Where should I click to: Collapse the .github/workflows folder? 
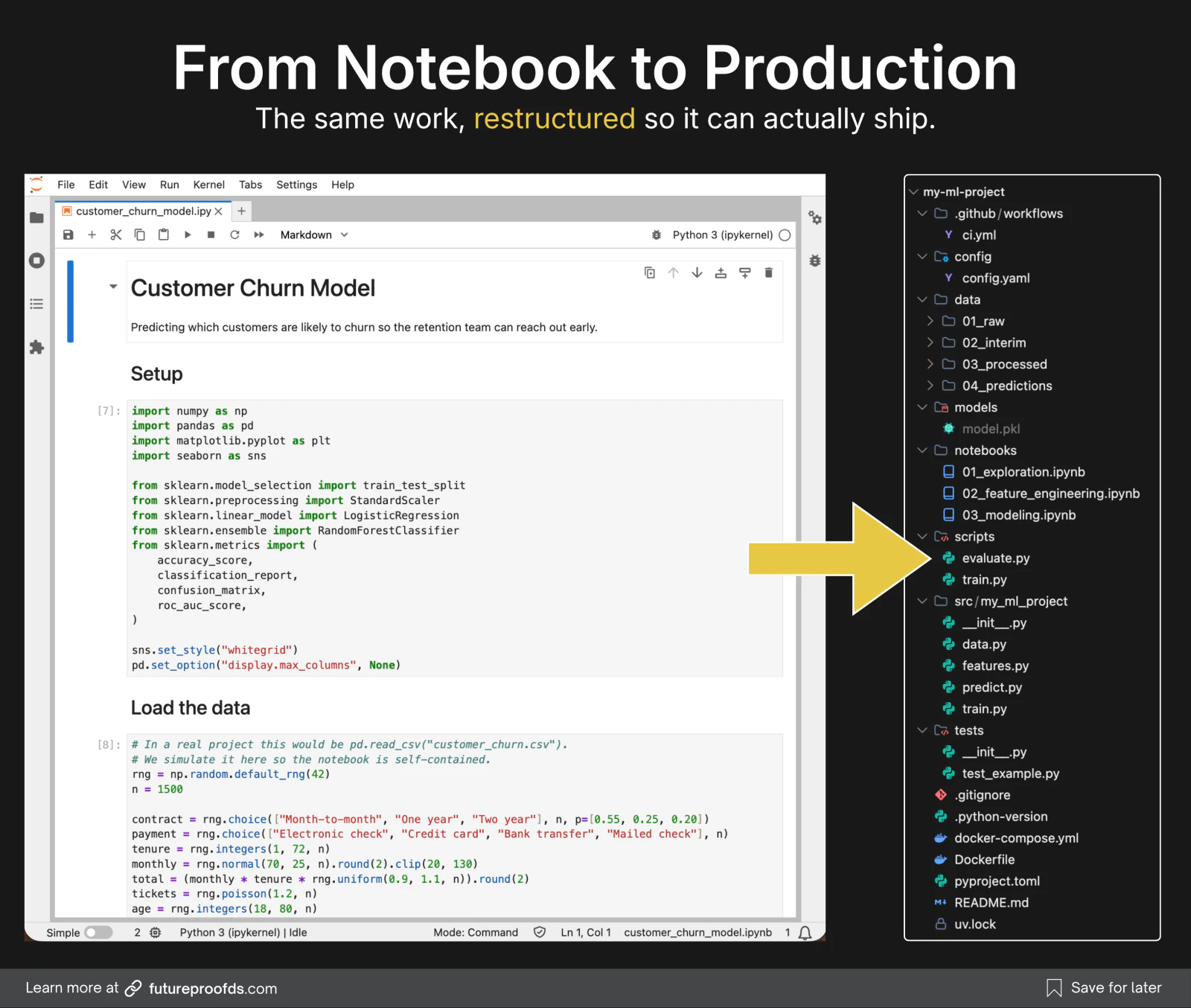922,213
